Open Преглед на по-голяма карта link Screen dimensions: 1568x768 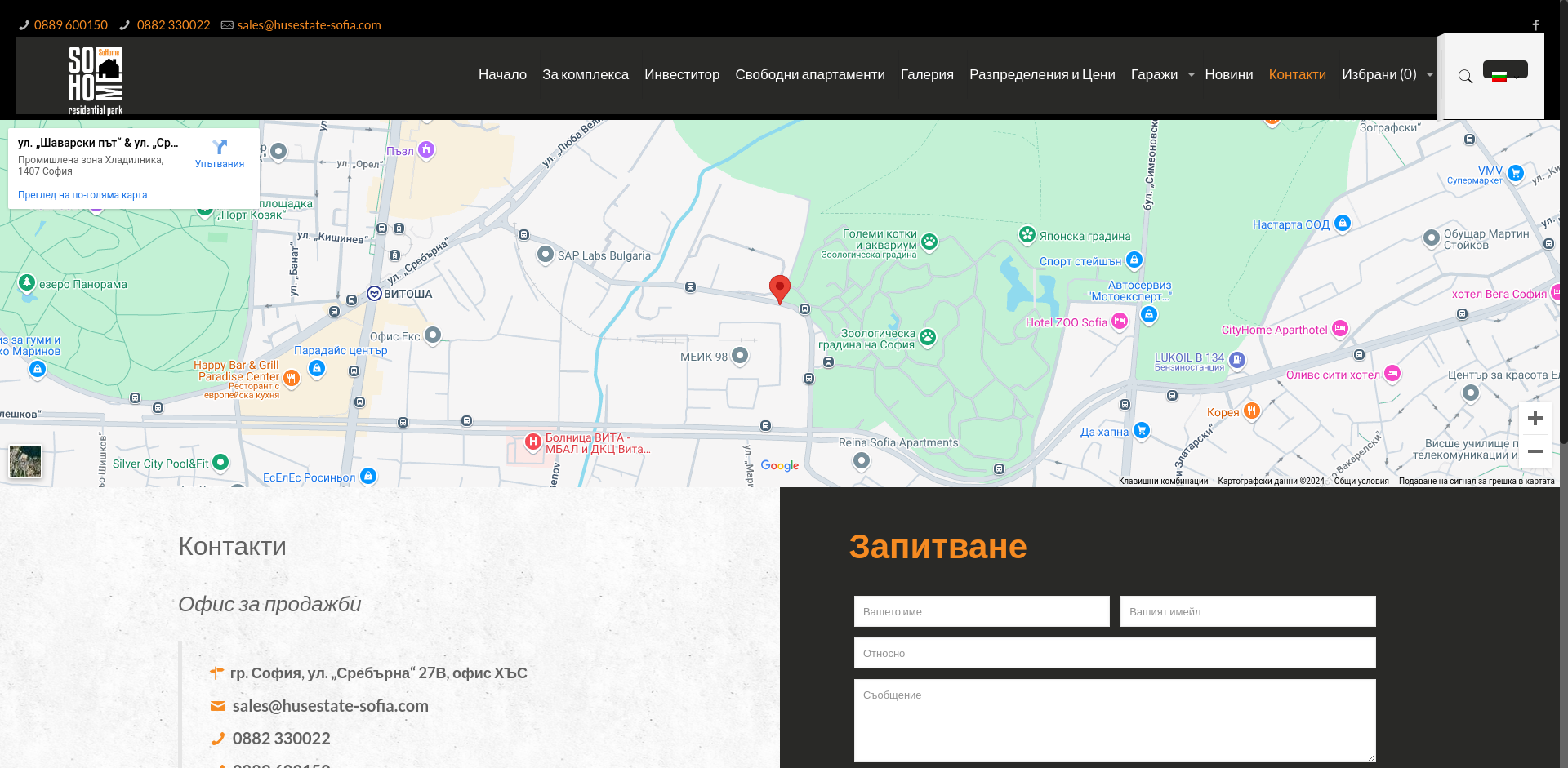point(82,194)
